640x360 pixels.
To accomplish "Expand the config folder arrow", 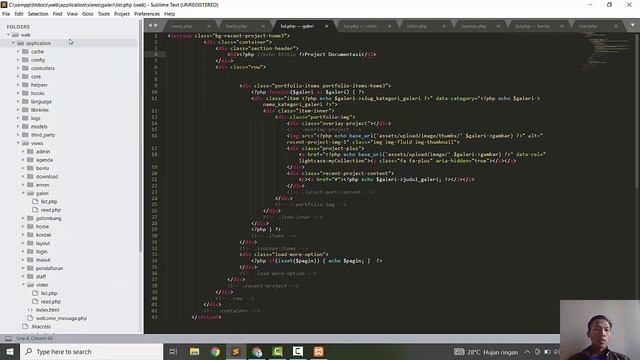I will point(18,60).
